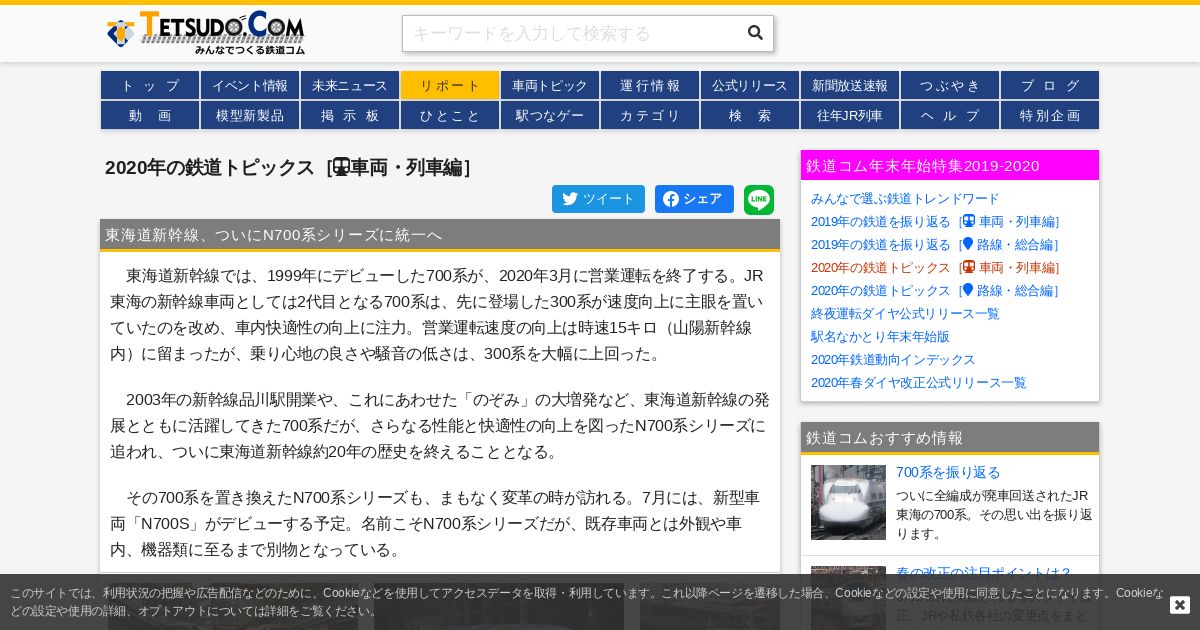The height and width of the screenshot is (630, 1200).
Task: Open the 車両トピック menu item
Action: tap(550, 85)
